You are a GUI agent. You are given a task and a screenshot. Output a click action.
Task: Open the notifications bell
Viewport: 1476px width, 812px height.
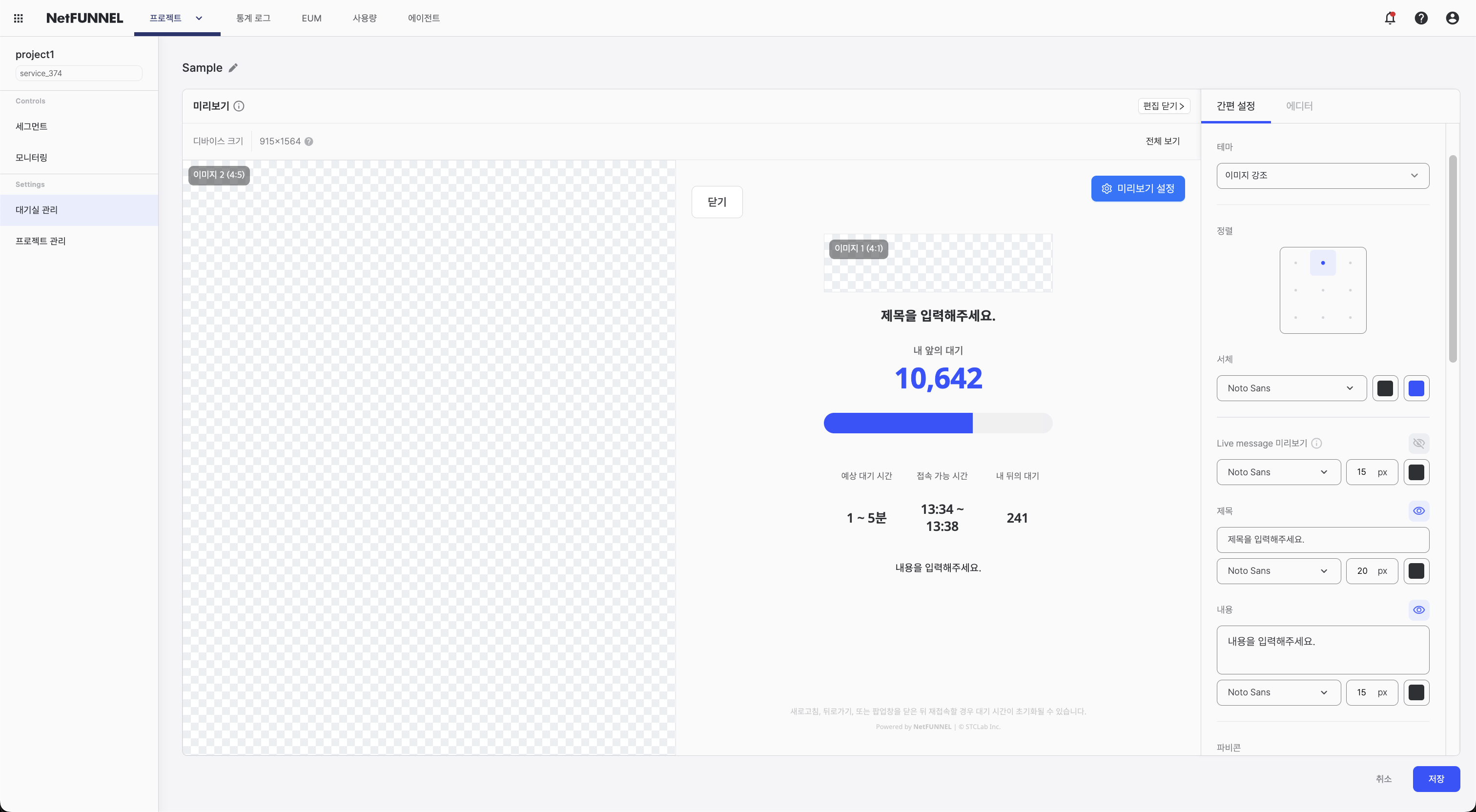coord(1390,19)
